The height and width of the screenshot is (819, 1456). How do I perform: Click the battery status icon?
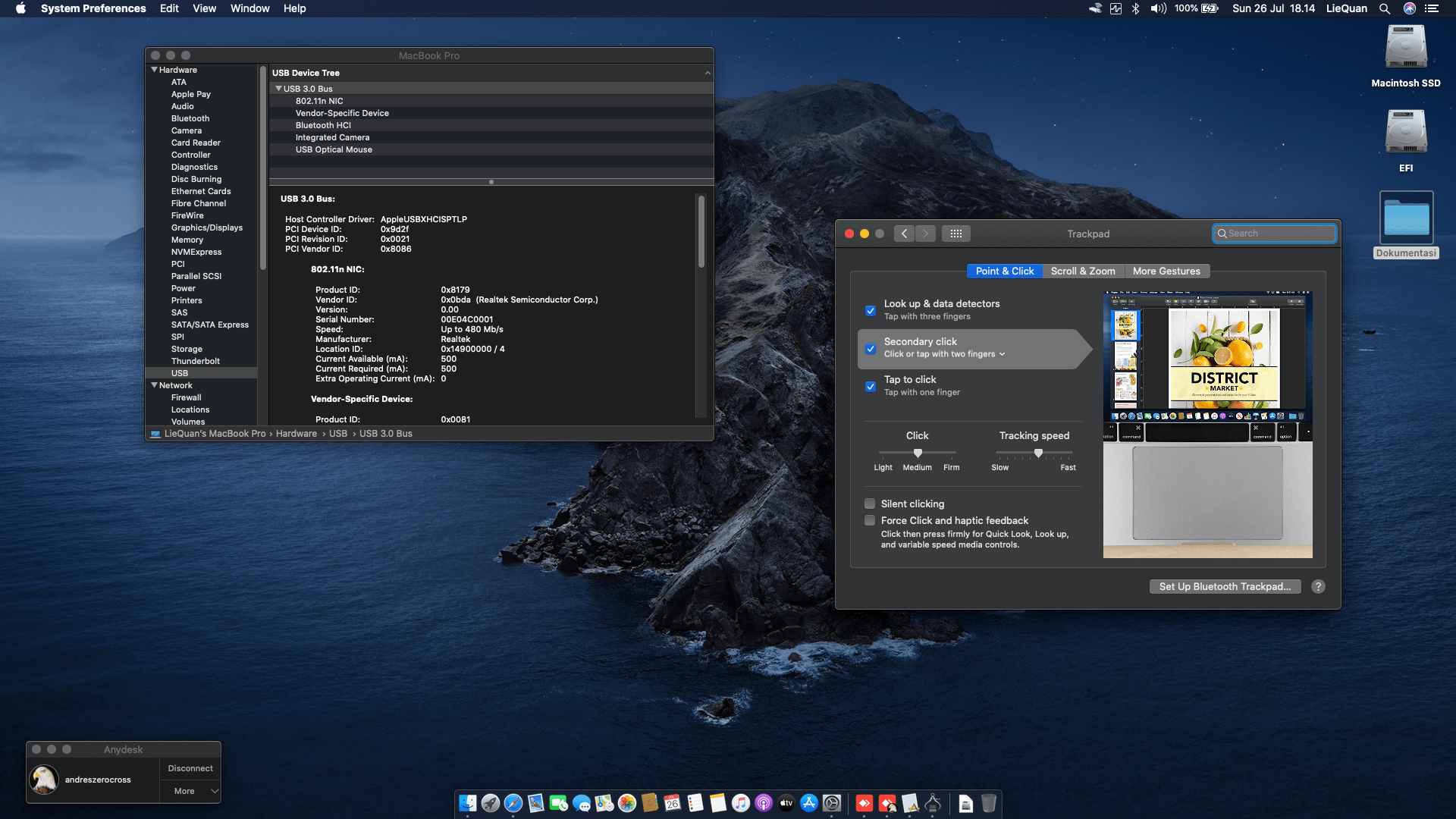tap(1210, 8)
